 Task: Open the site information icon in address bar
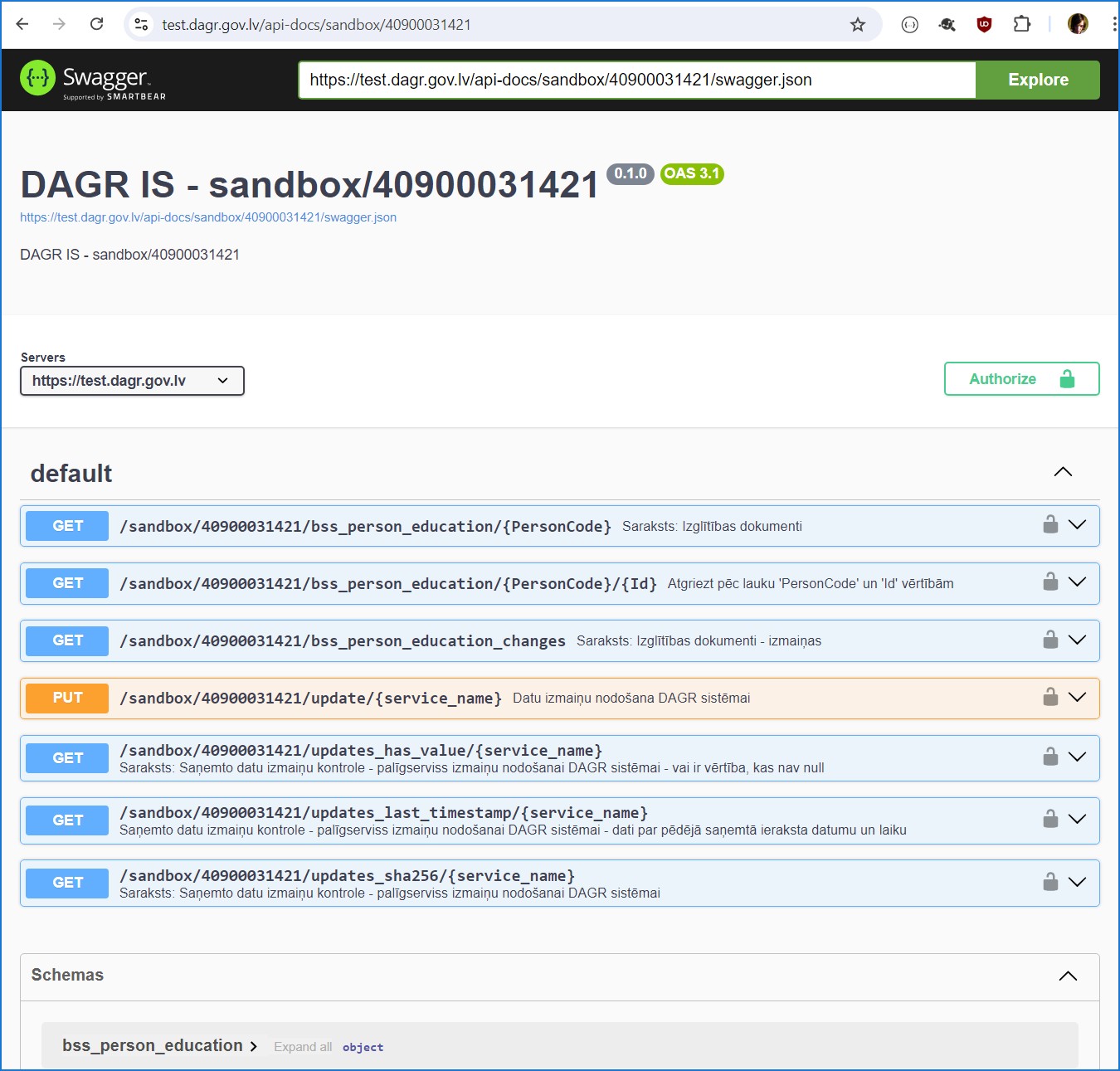point(141,25)
